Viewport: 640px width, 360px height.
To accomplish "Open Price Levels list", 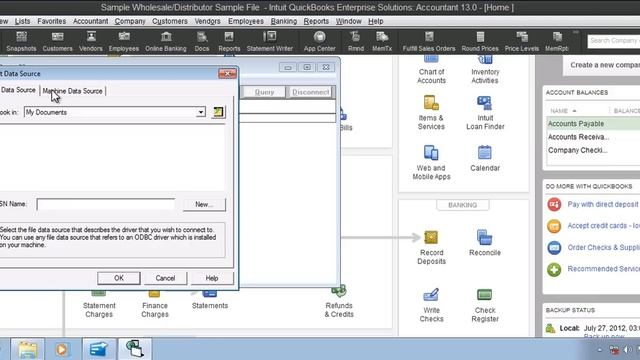I will click(522, 41).
